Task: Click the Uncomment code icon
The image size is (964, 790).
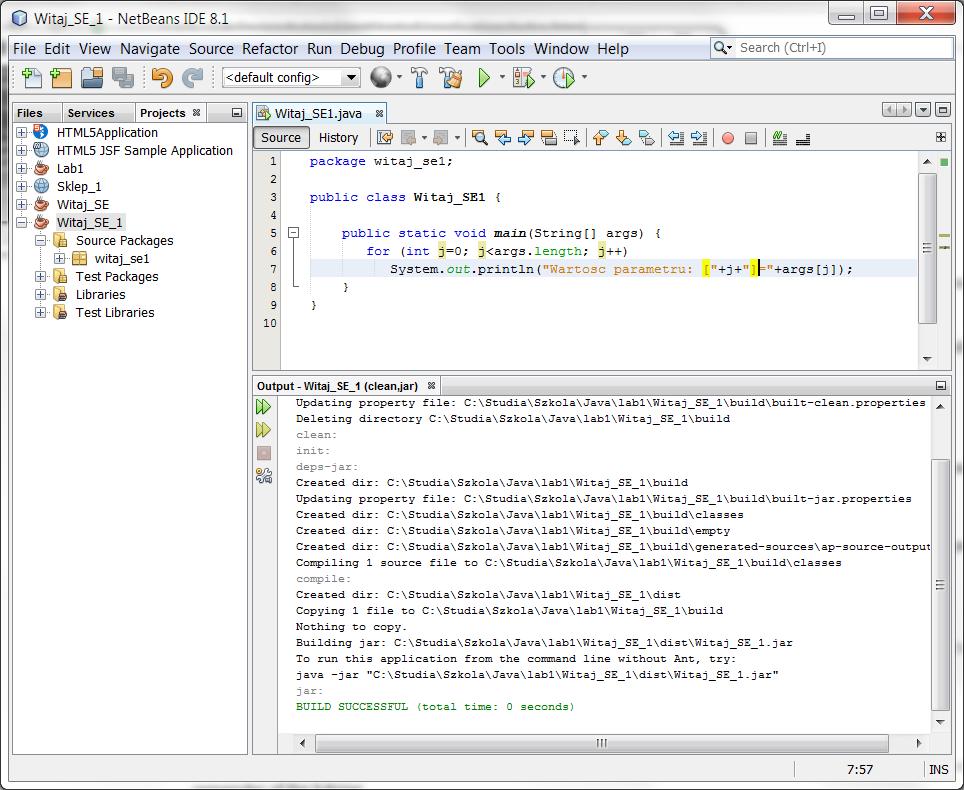Action: 802,138
